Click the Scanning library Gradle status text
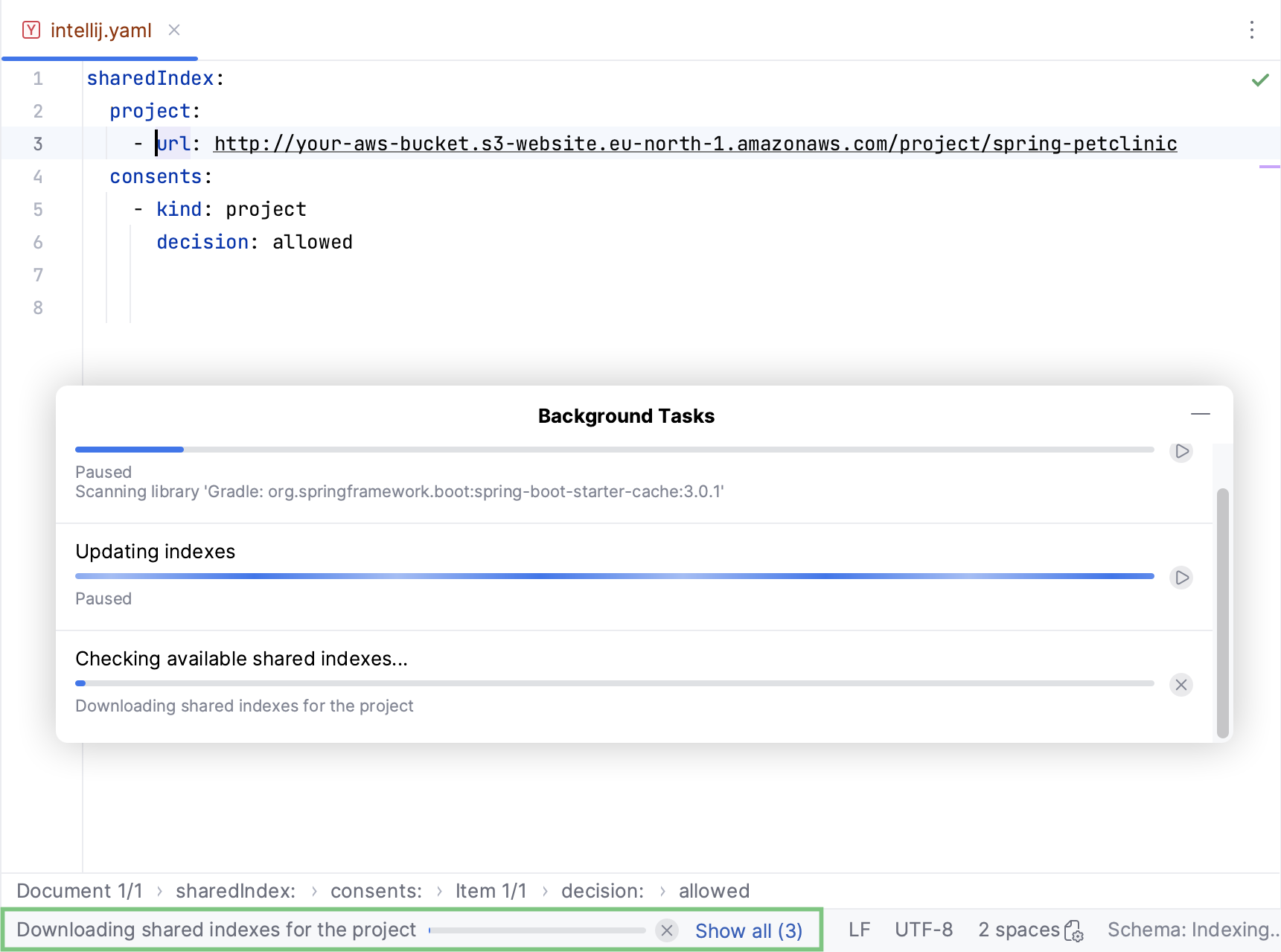This screenshot has height=952, width=1281. pyautogui.click(x=400, y=491)
